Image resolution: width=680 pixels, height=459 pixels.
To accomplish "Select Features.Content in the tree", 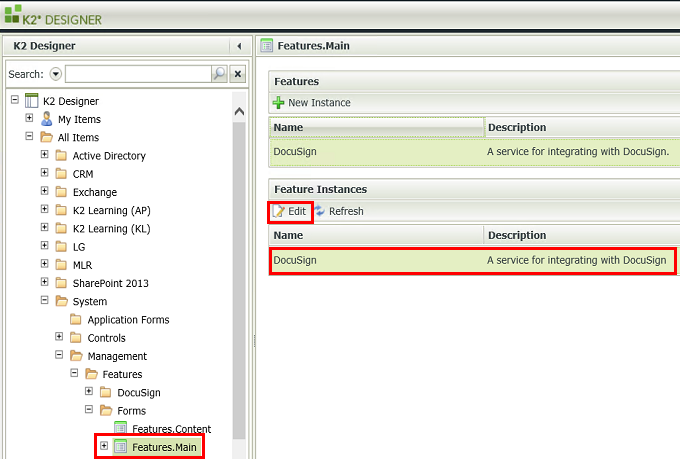I will [171, 429].
